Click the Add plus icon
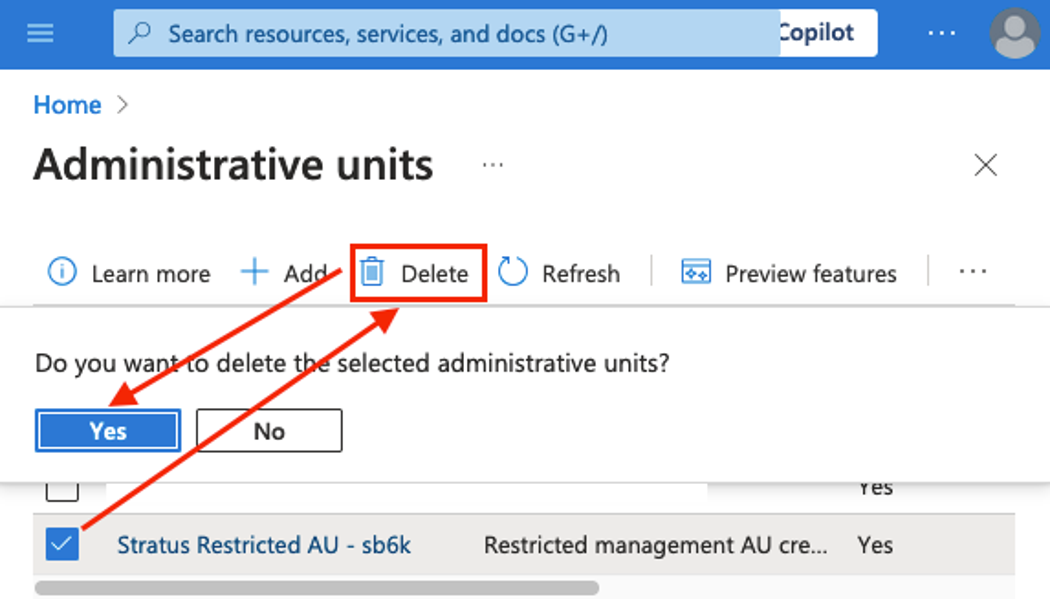1050x599 pixels. click(257, 272)
